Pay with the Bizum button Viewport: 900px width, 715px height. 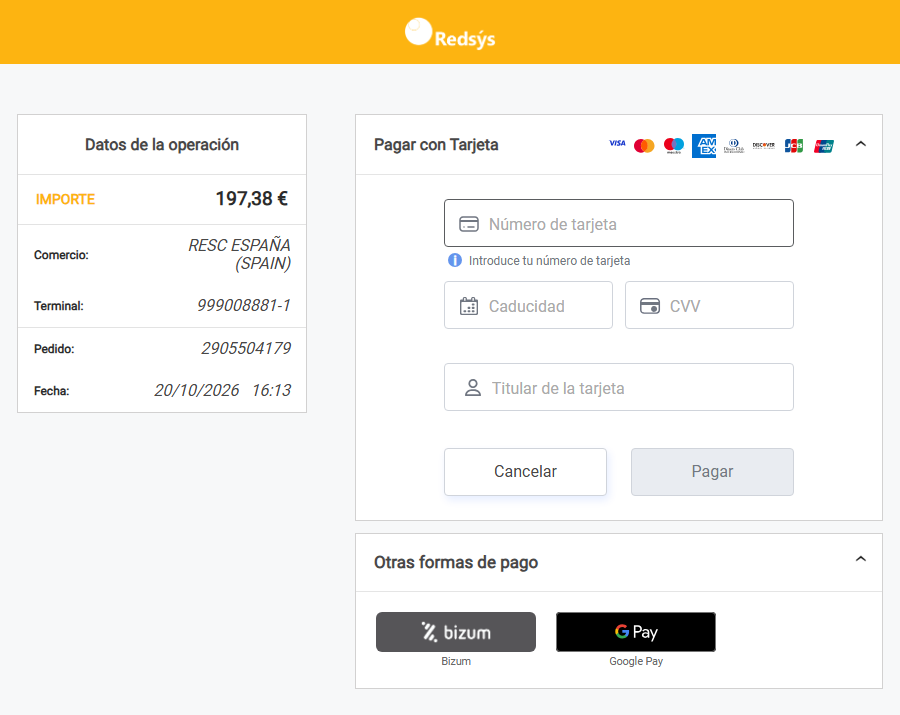(456, 632)
